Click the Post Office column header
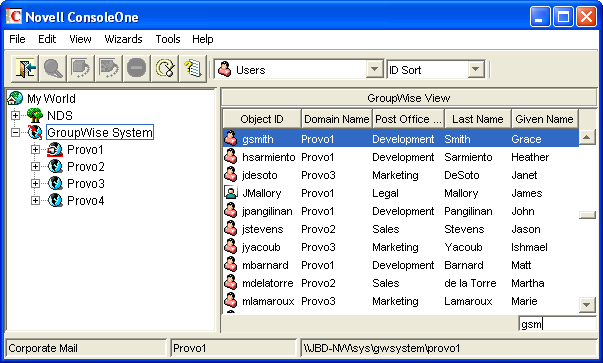The height and width of the screenshot is (363, 603). [x=408, y=119]
